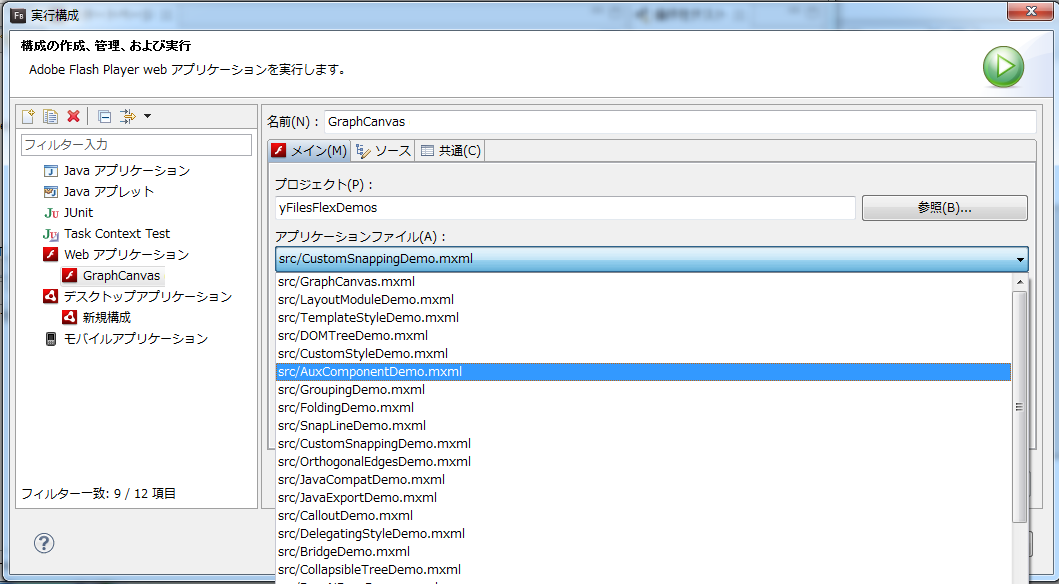Click the filter launch configurations icon
This screenshot has height=584, width=1059.
pos(127,116)
